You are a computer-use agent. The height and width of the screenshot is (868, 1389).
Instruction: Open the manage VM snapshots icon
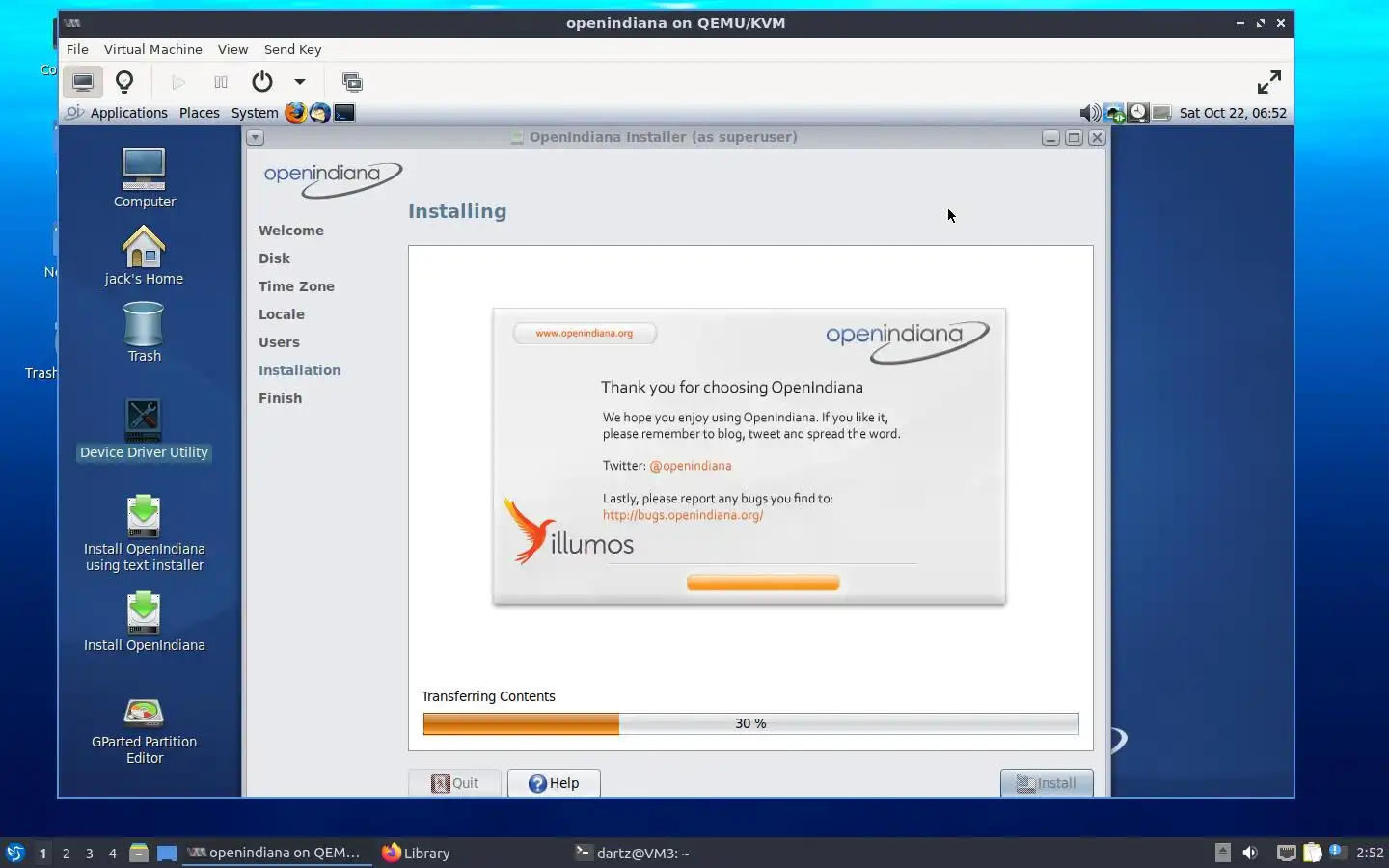[352, 82]
